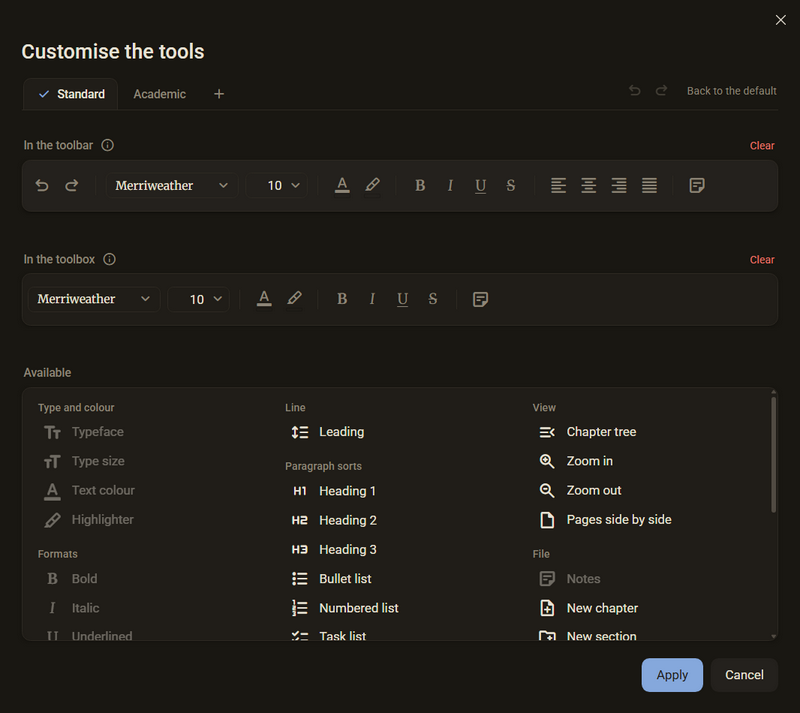800x713 pixels.
Task: Clear the toolbar items
Action: 762,145
